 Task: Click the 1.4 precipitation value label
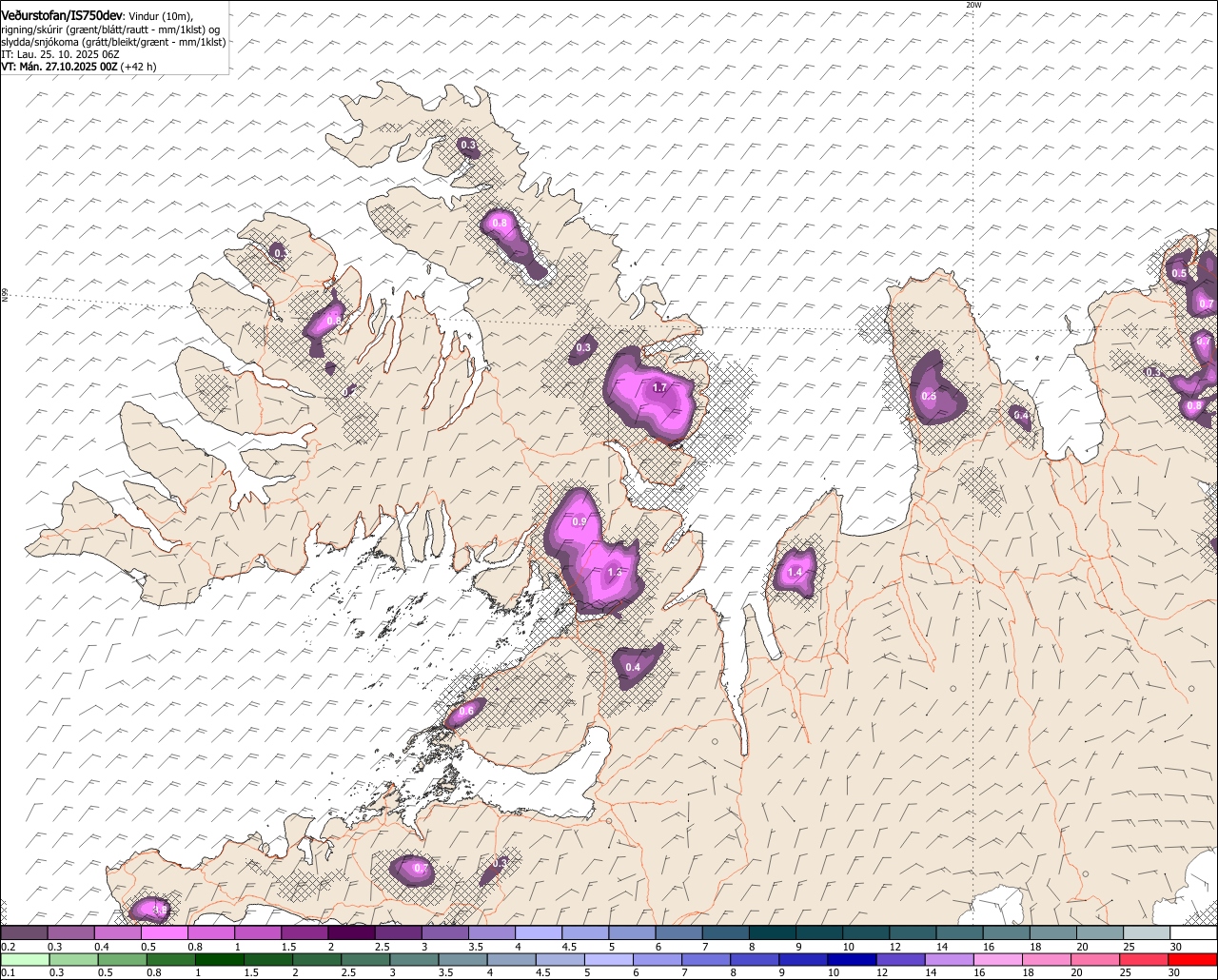796,572
